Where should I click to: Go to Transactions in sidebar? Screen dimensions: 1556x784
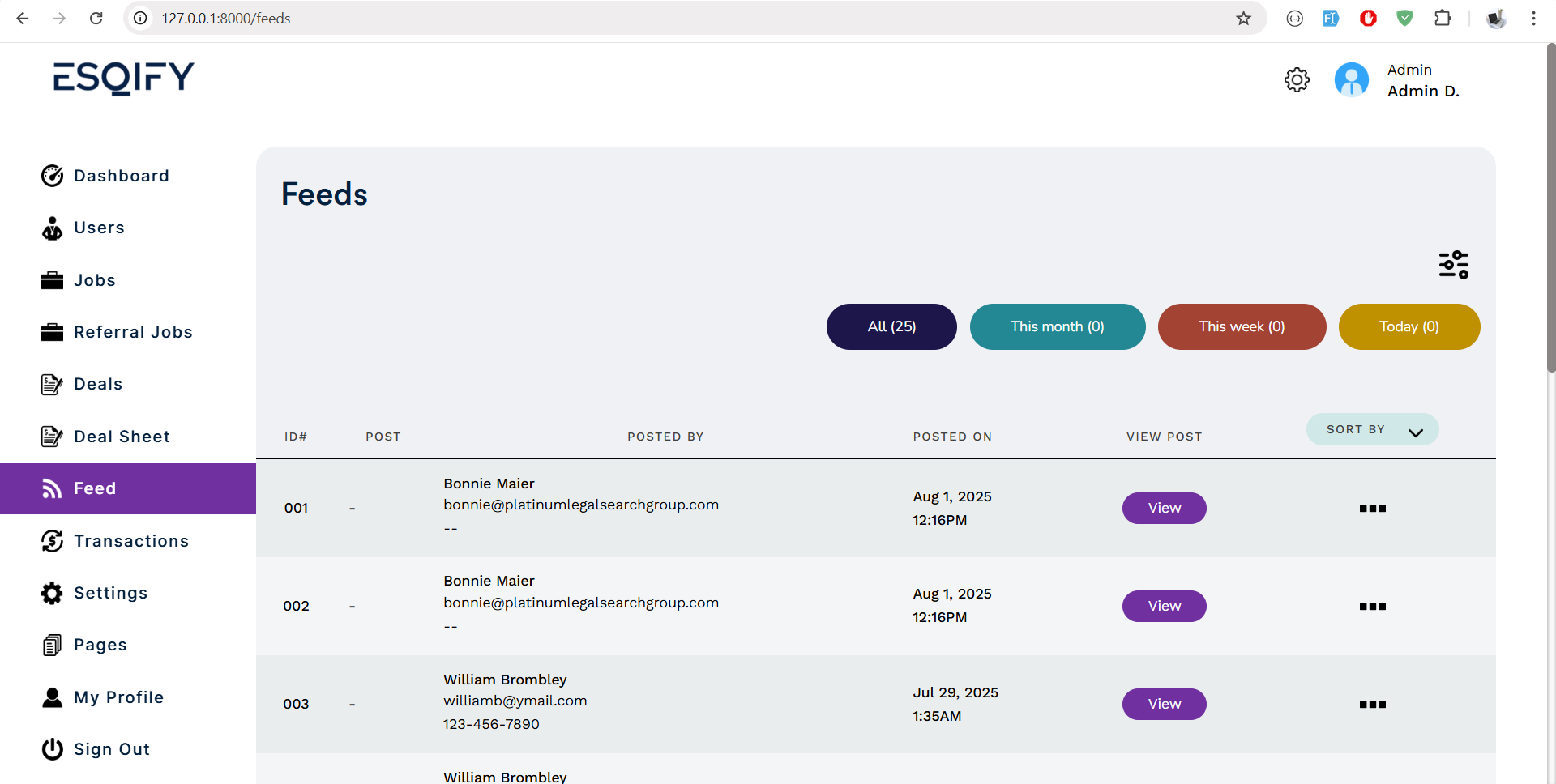(x=130, y=541)
